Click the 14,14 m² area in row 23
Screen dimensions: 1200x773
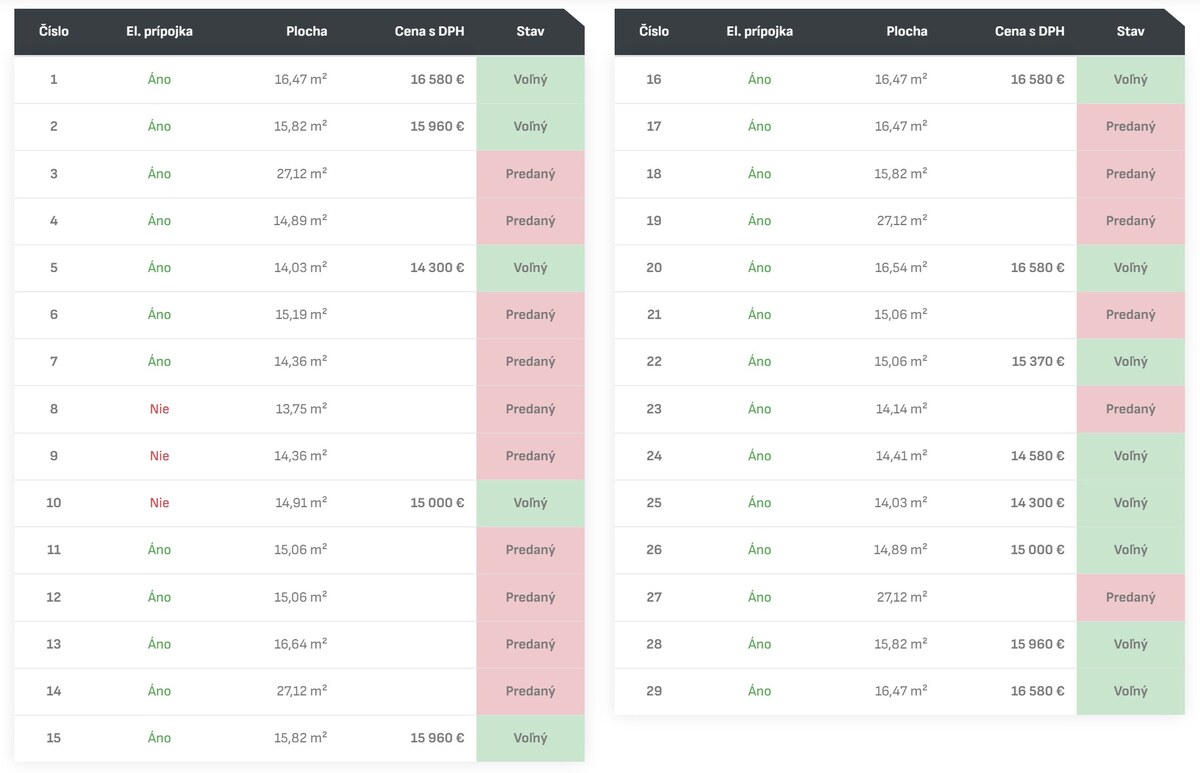pyautogui.click(x=900, y=409)
